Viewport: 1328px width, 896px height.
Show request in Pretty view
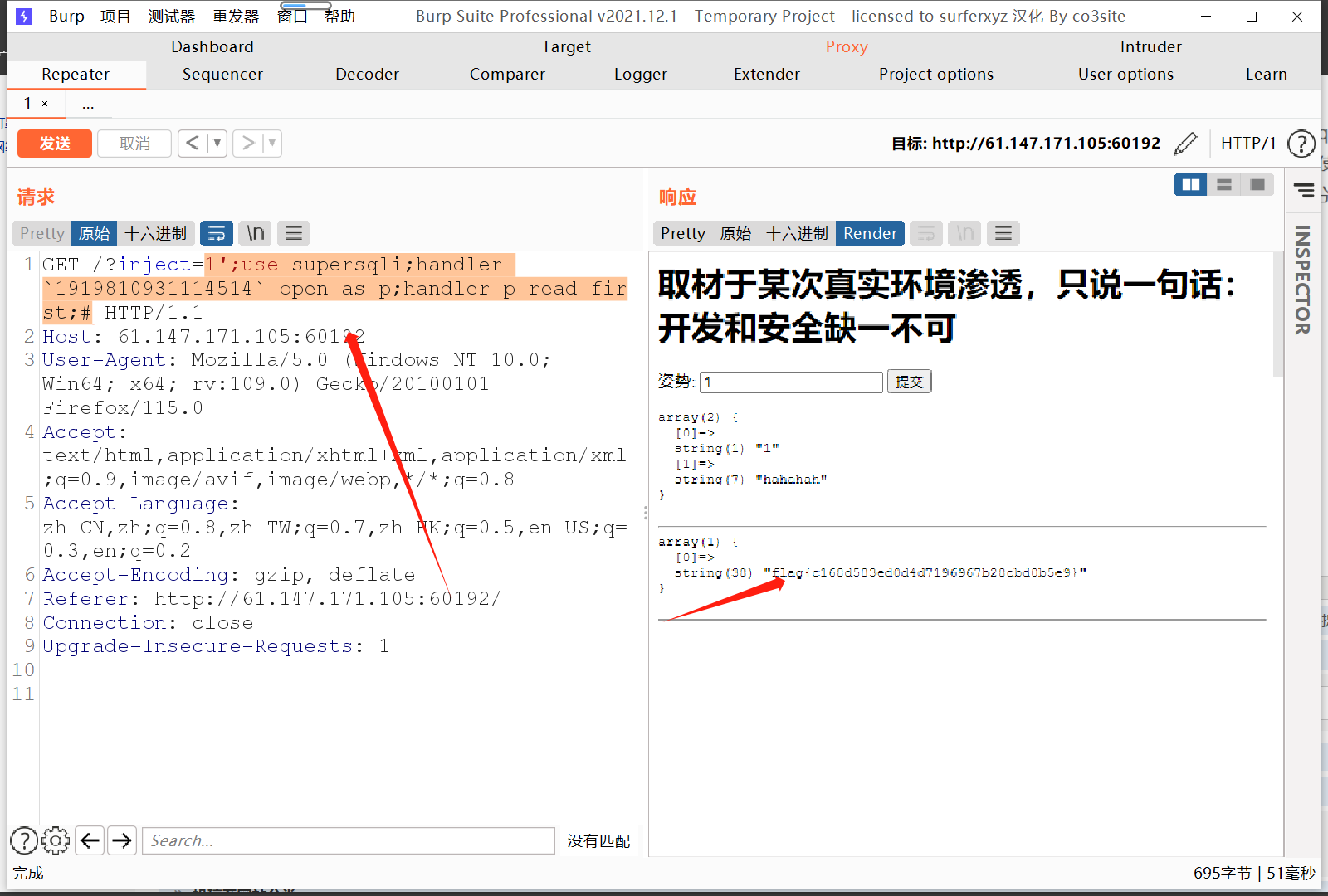tap(42, 233)
